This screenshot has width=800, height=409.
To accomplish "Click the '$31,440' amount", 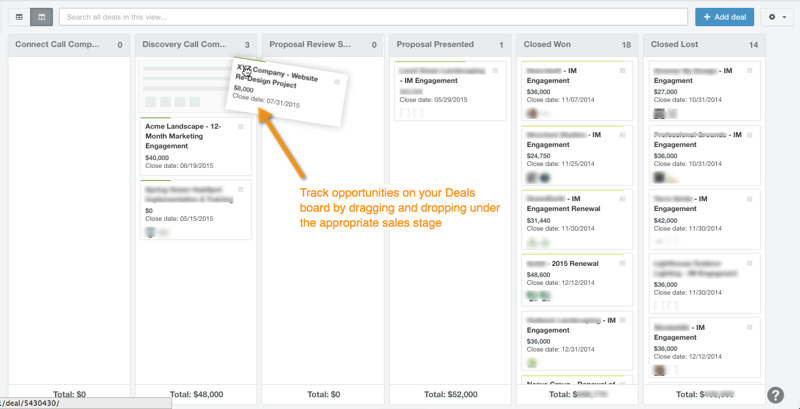I will tap(538, 220).
